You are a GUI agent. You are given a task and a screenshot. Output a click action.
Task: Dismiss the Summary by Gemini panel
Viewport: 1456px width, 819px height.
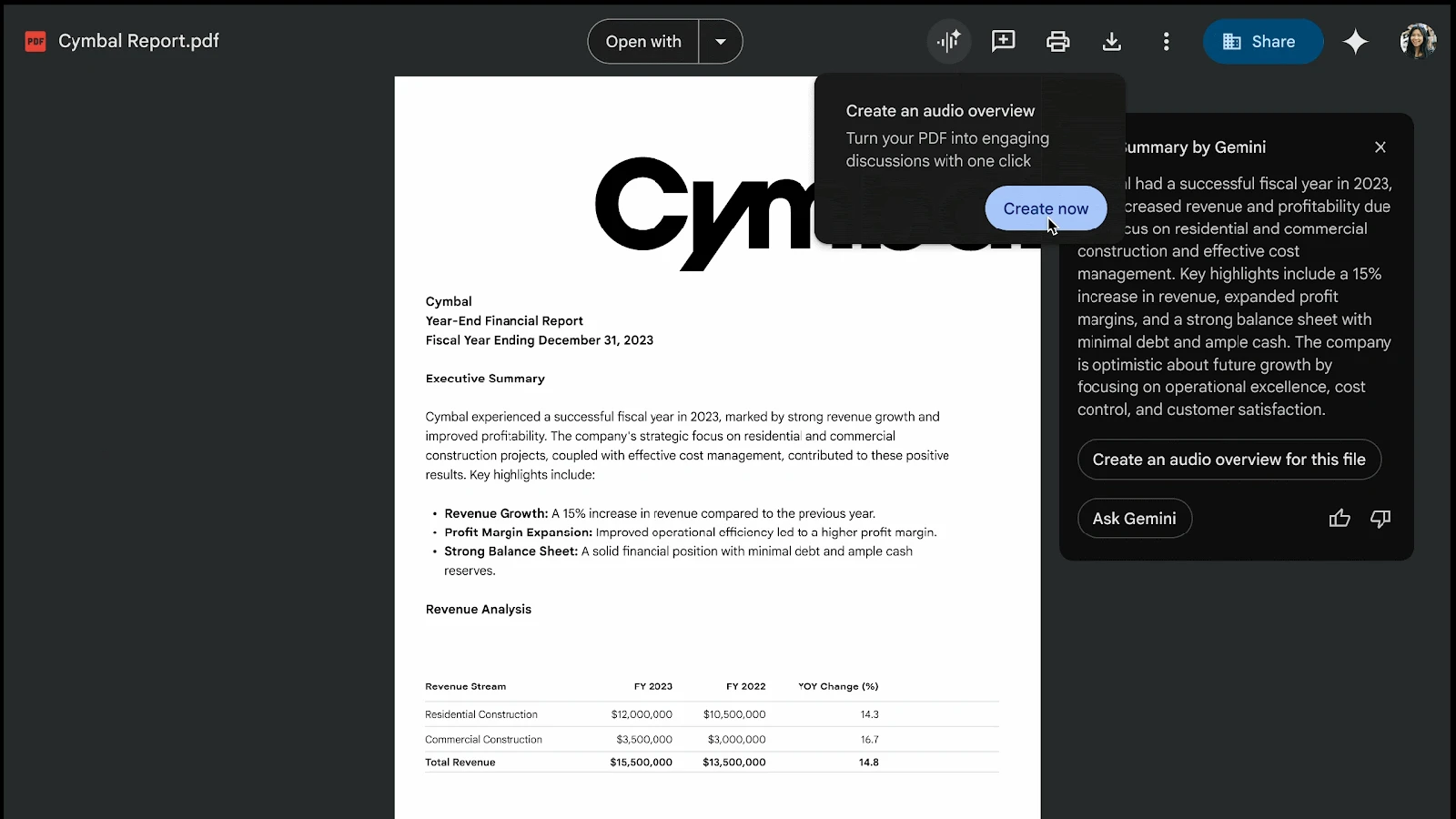[1380, 147]
